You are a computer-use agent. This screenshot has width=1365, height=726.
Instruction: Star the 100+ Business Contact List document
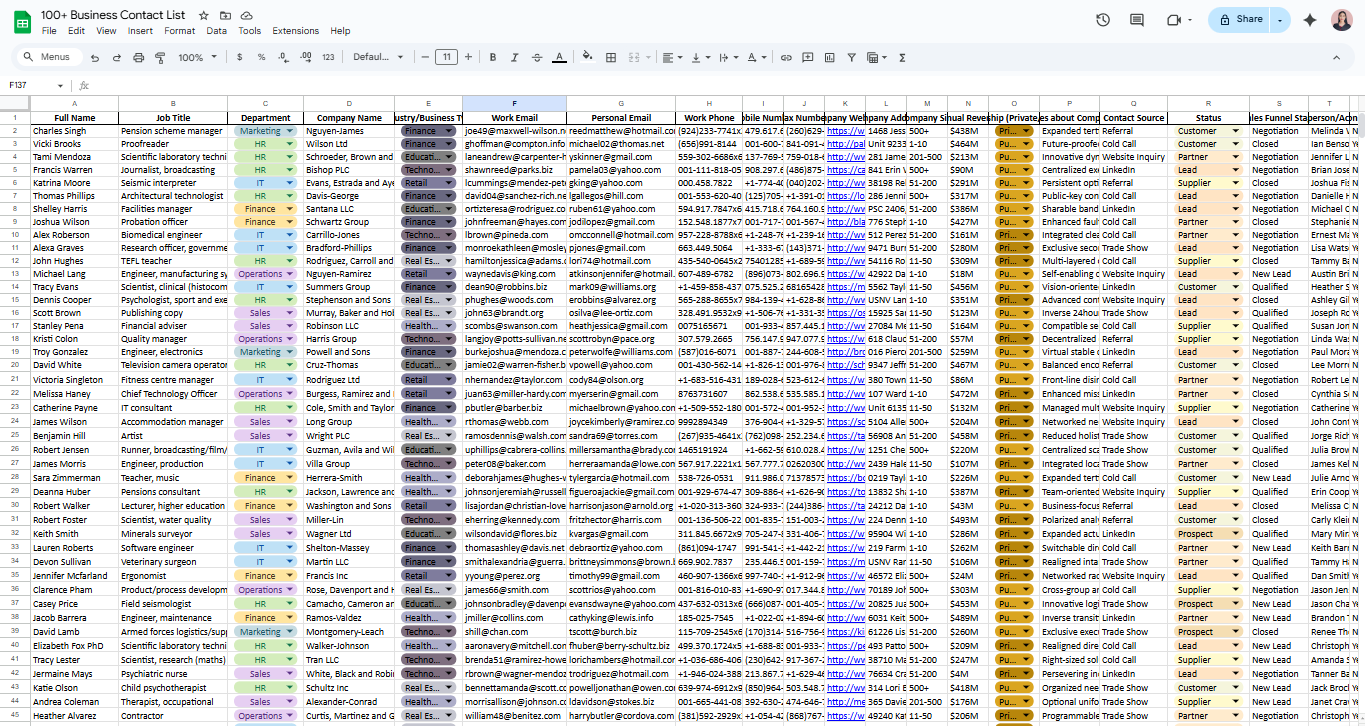[x=204, y=16]
